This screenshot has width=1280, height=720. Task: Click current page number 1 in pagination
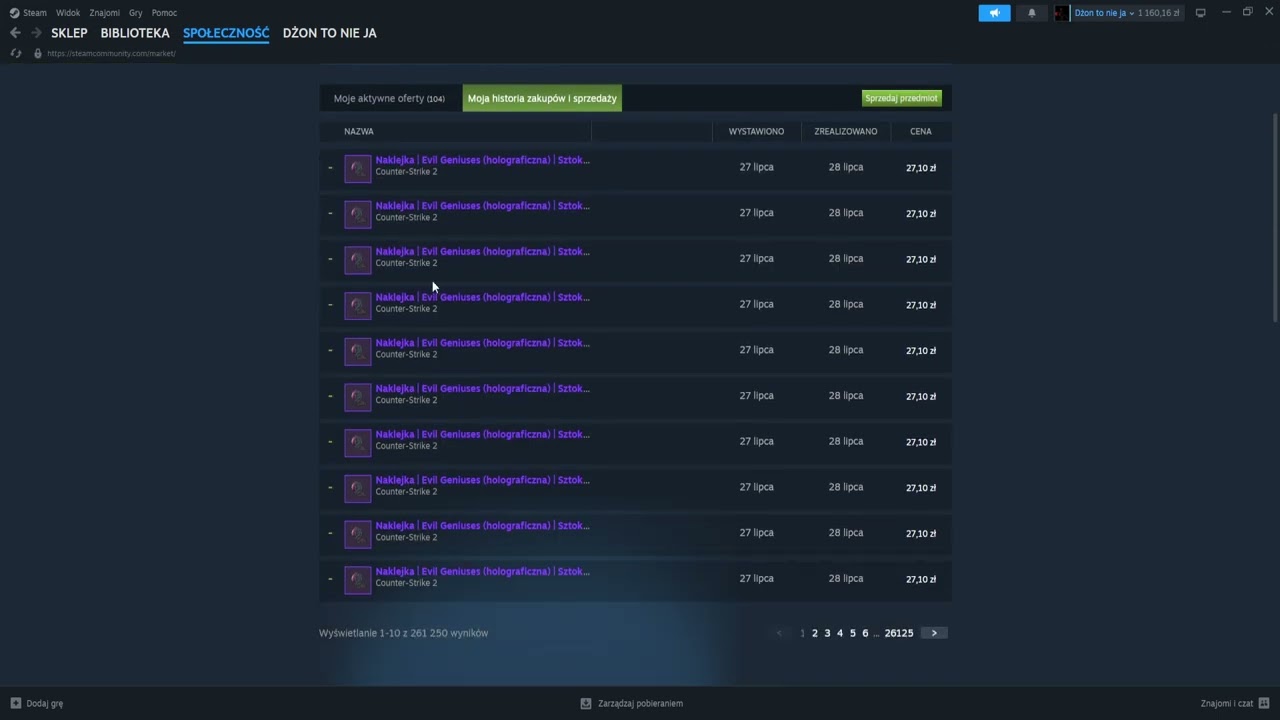tap(802, 633)
